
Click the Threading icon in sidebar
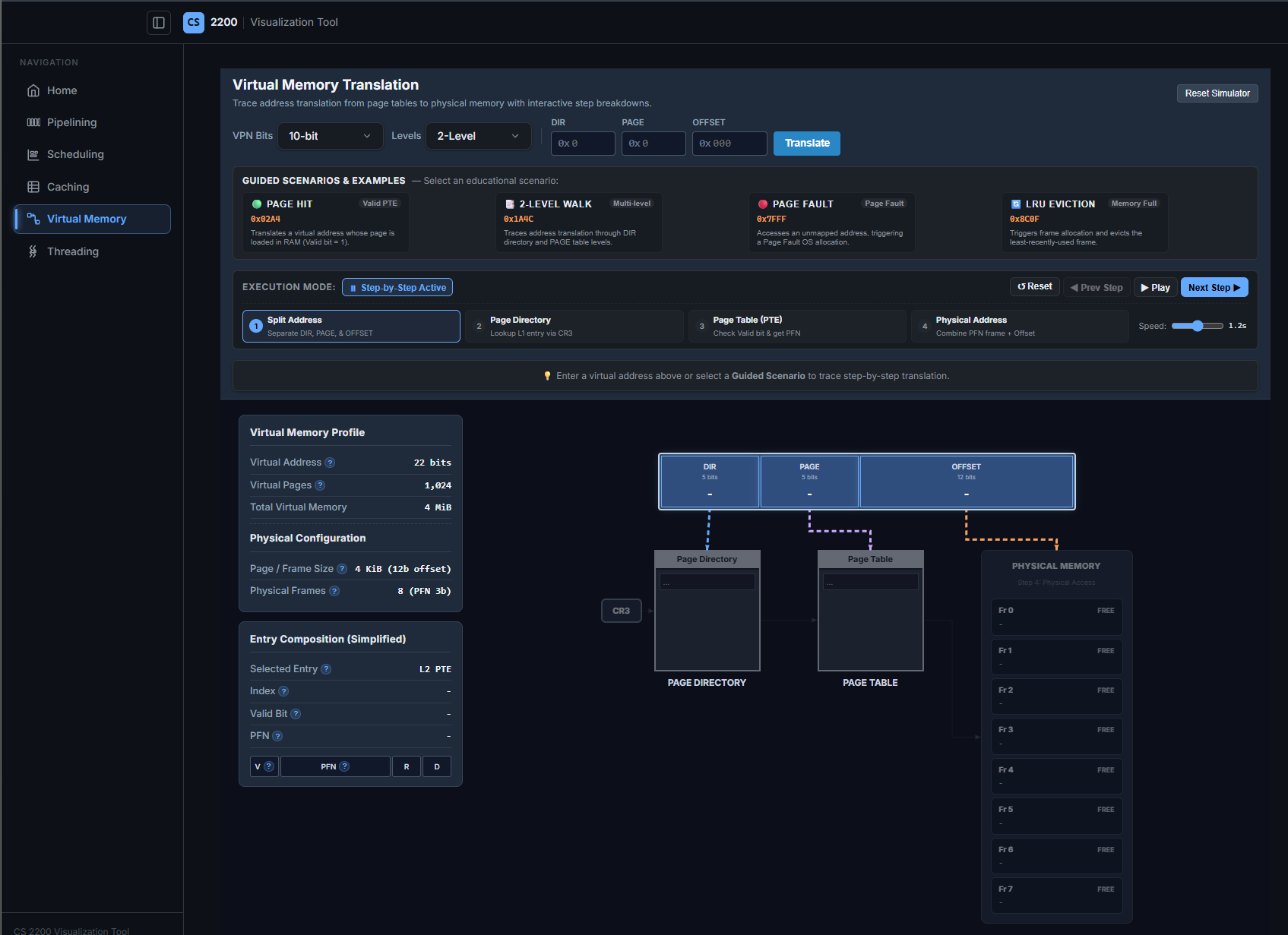point(33,251)
